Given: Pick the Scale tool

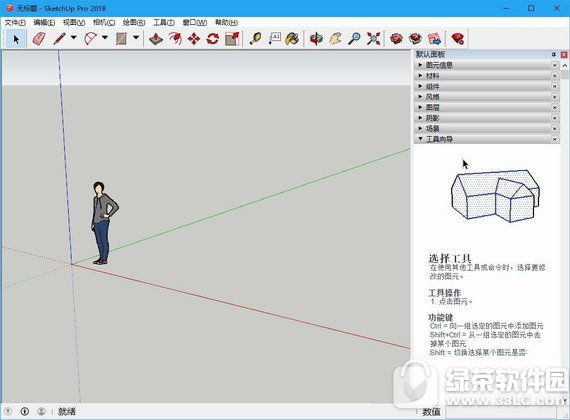Looking at the screenshot, I should pyautogui.click(x=232, y=39).
